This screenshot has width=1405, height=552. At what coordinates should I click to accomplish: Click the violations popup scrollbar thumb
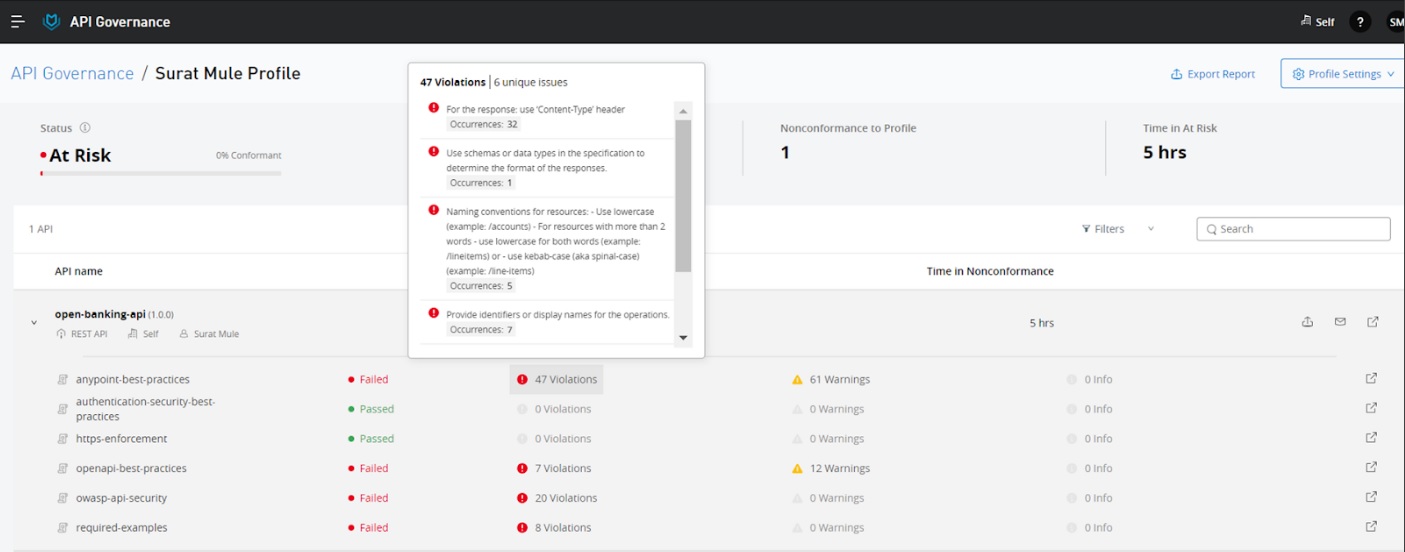tap(684, 196)
